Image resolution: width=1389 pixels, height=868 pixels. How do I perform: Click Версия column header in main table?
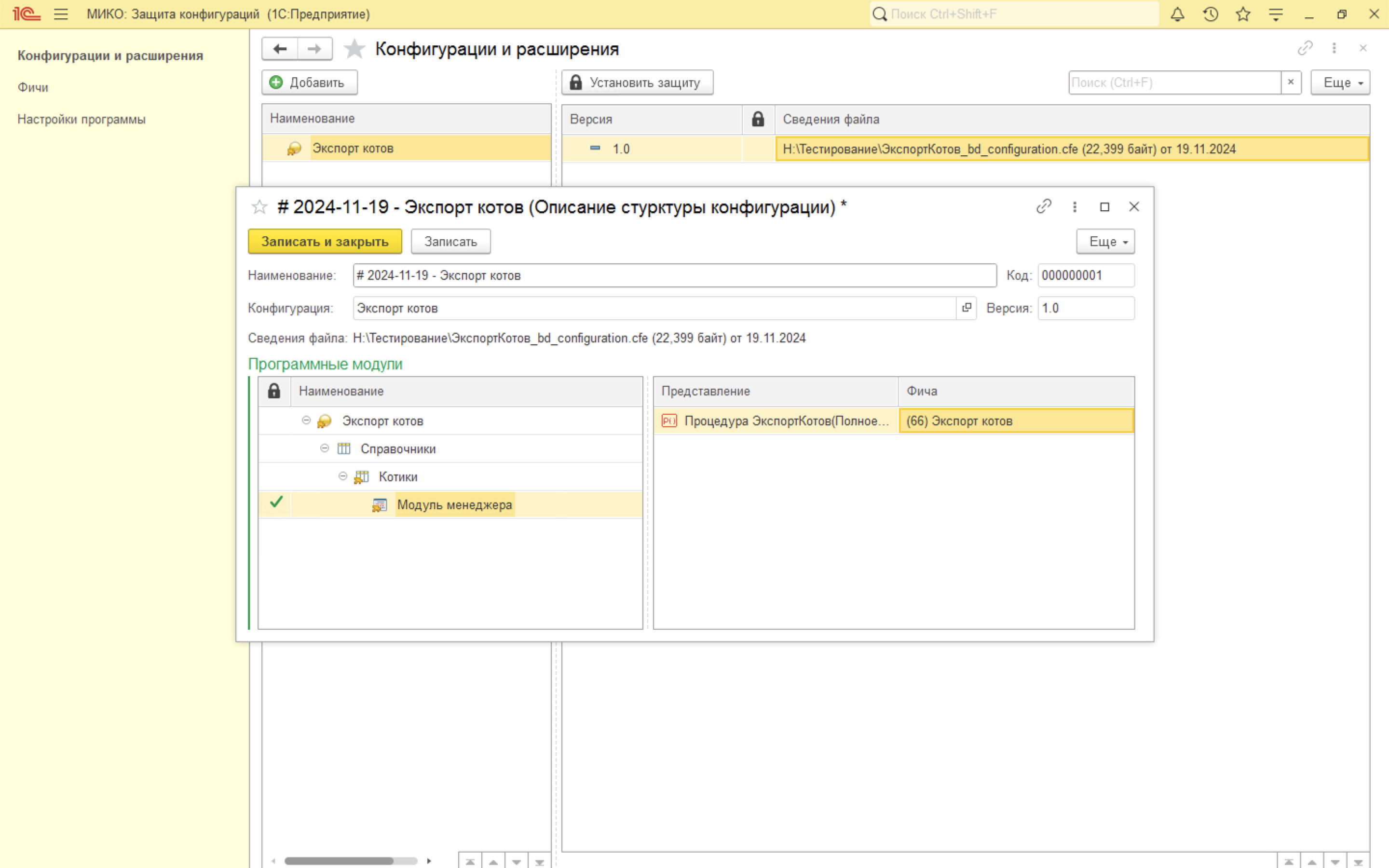652,119
